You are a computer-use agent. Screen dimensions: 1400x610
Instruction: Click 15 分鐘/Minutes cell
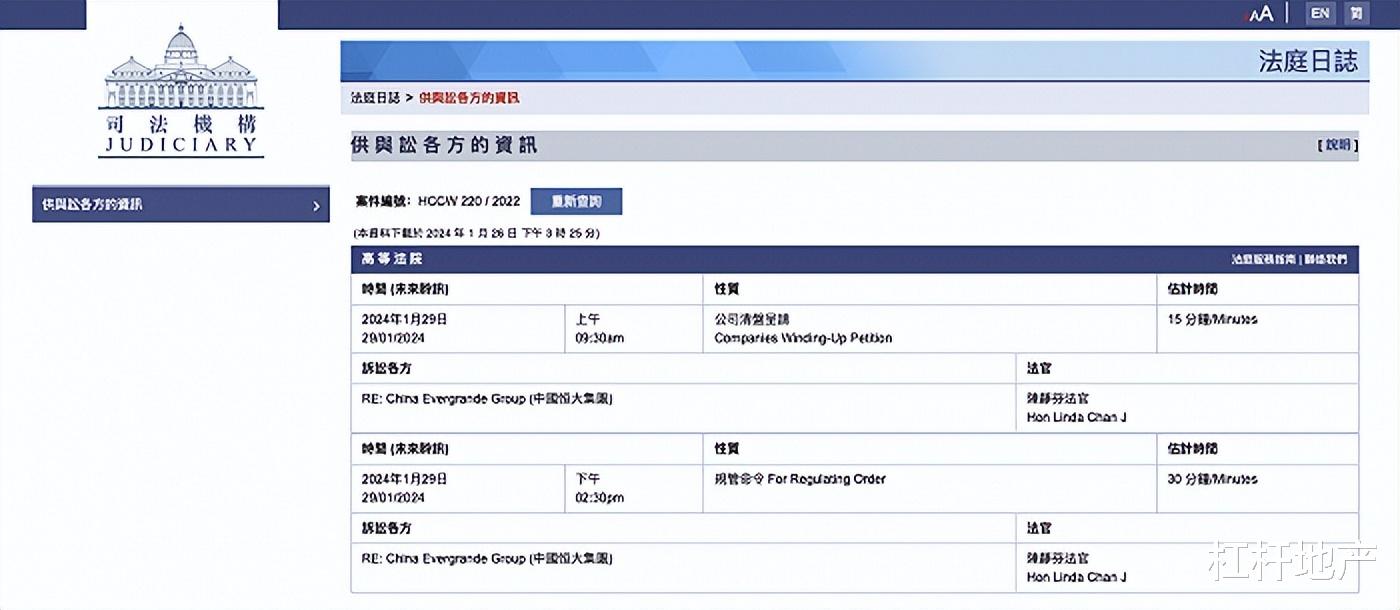1257,329
